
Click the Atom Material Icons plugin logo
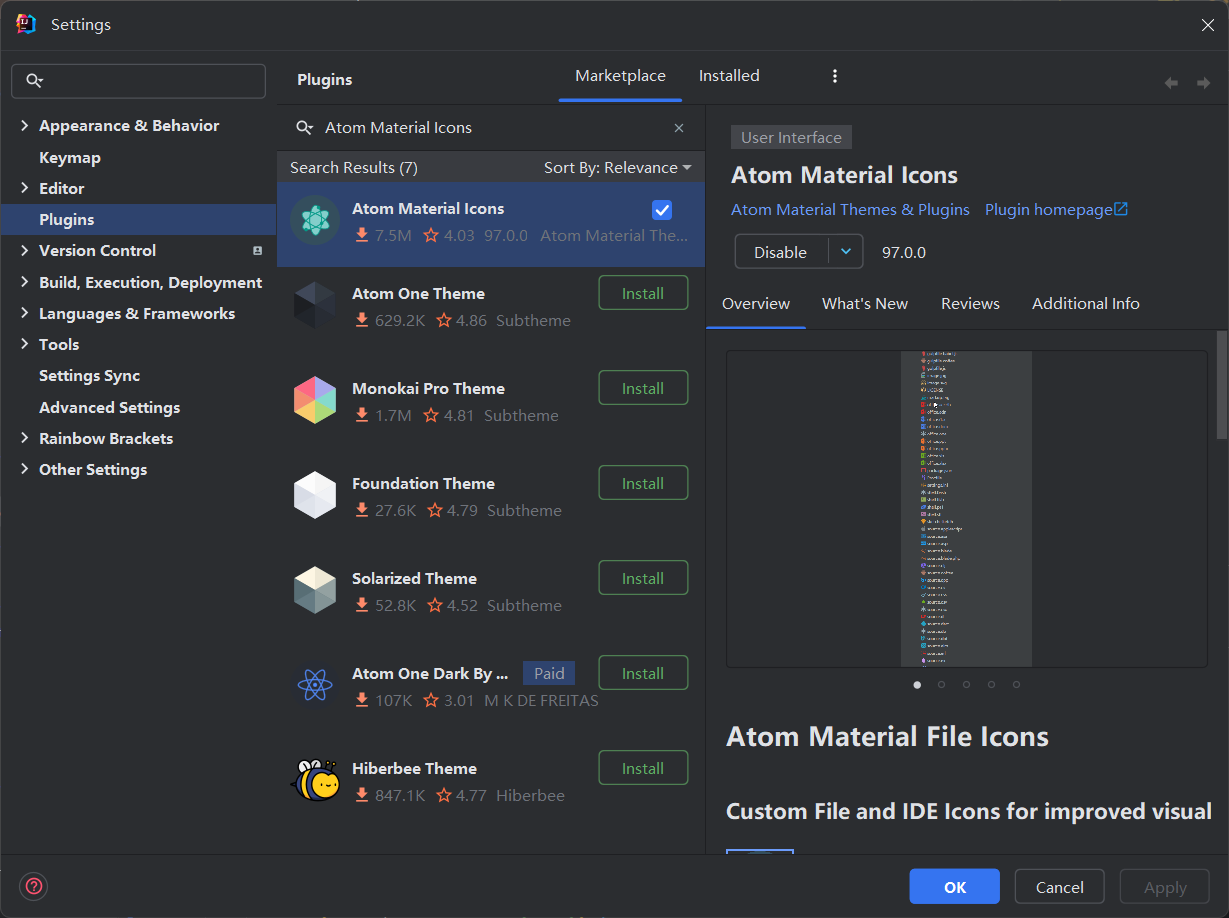315,221
